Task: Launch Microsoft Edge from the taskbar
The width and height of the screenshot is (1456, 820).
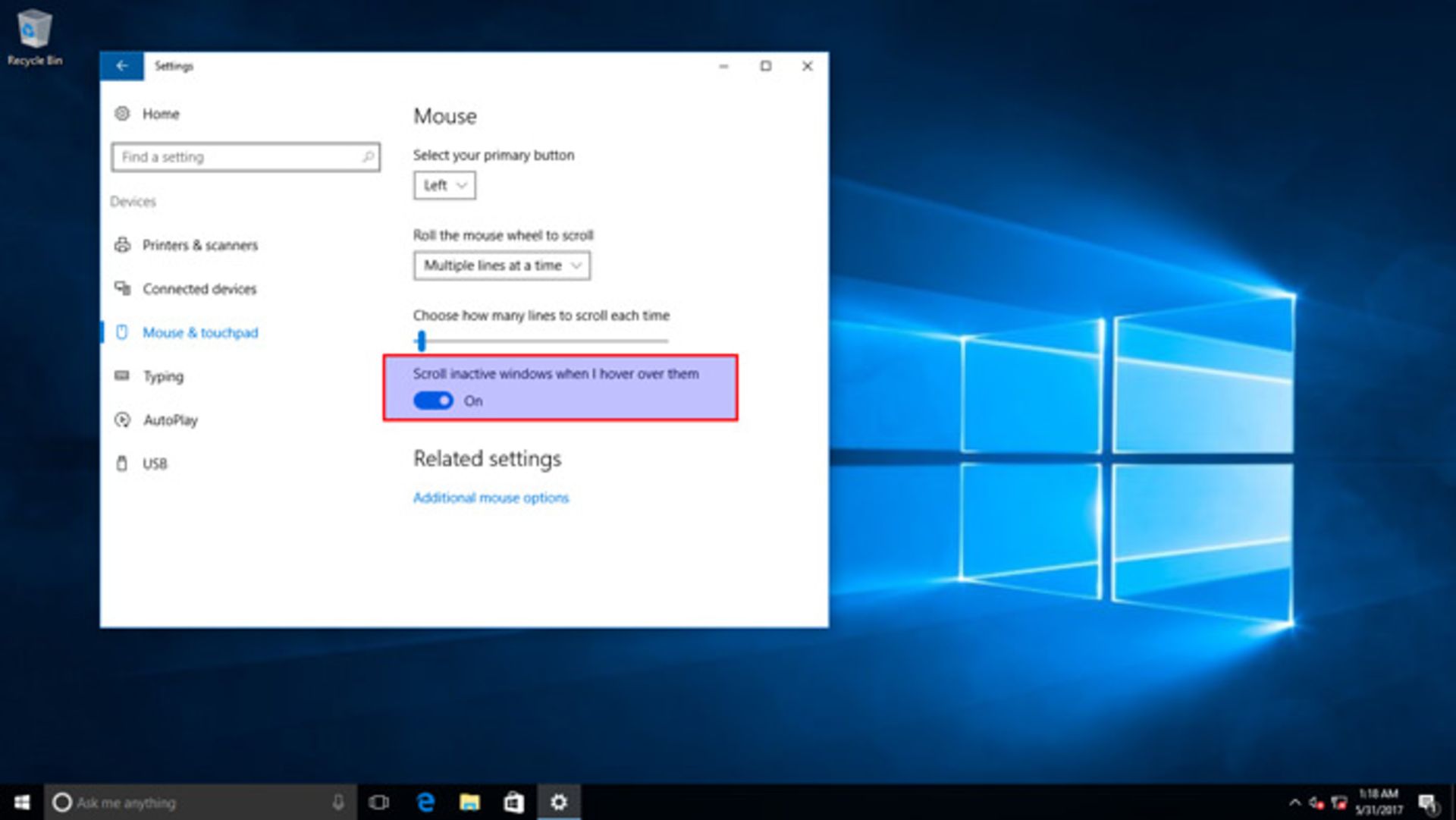Action: click(x=425, y=803)
